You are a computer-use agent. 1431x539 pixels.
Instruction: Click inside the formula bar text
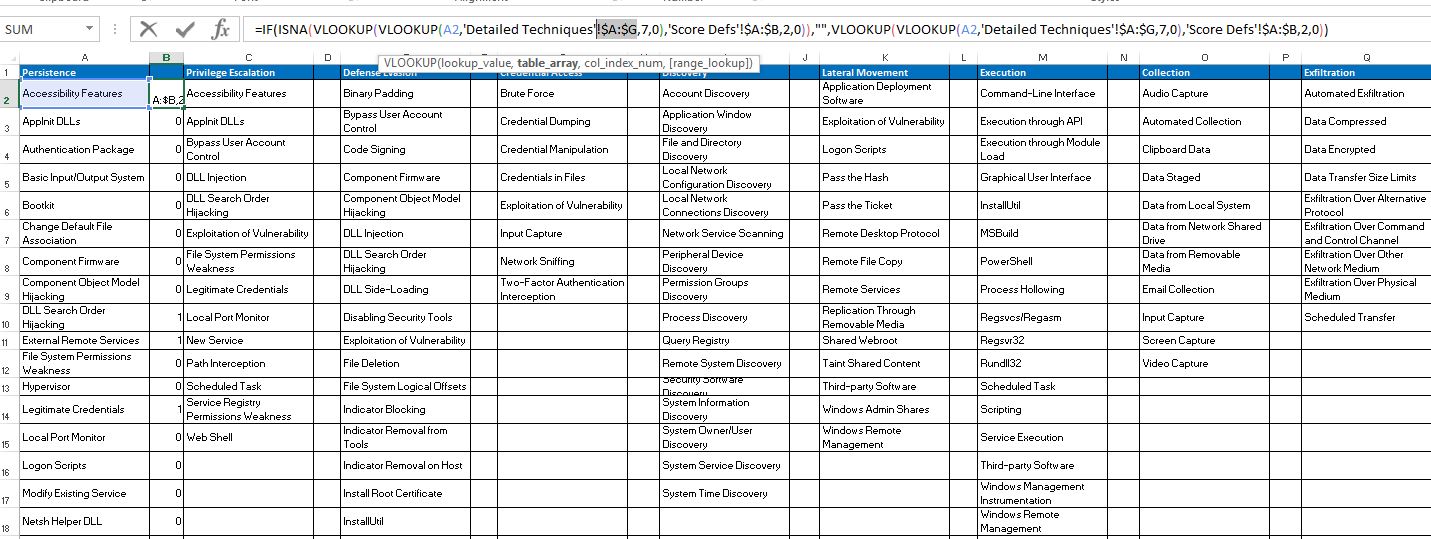coord(836,29)
